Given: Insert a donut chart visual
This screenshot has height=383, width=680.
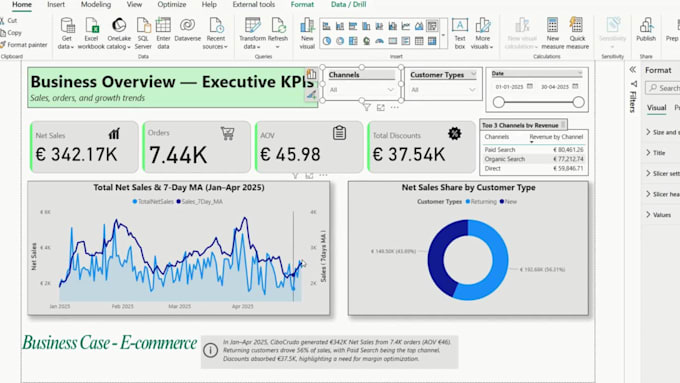Looking at the screenshot, I should pos(340,41).
